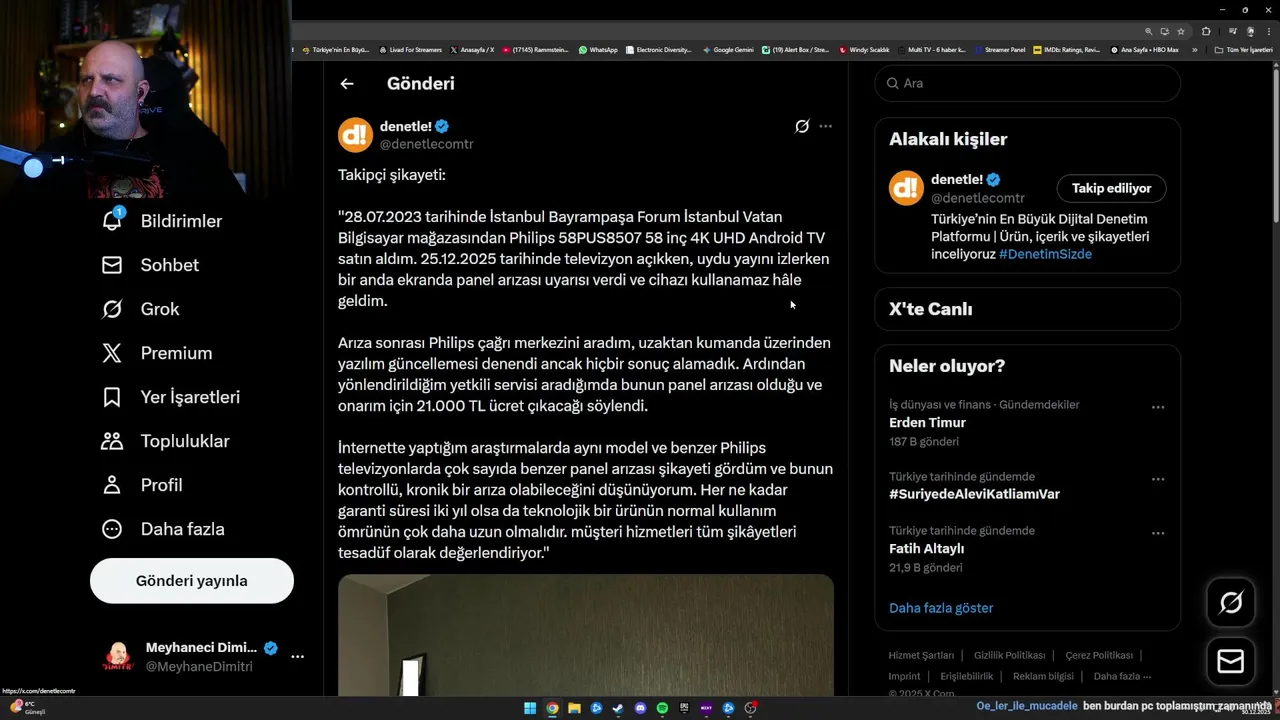1280x720 pixels.
Task: Open Spotify from the taskbar
Action: 662,708
